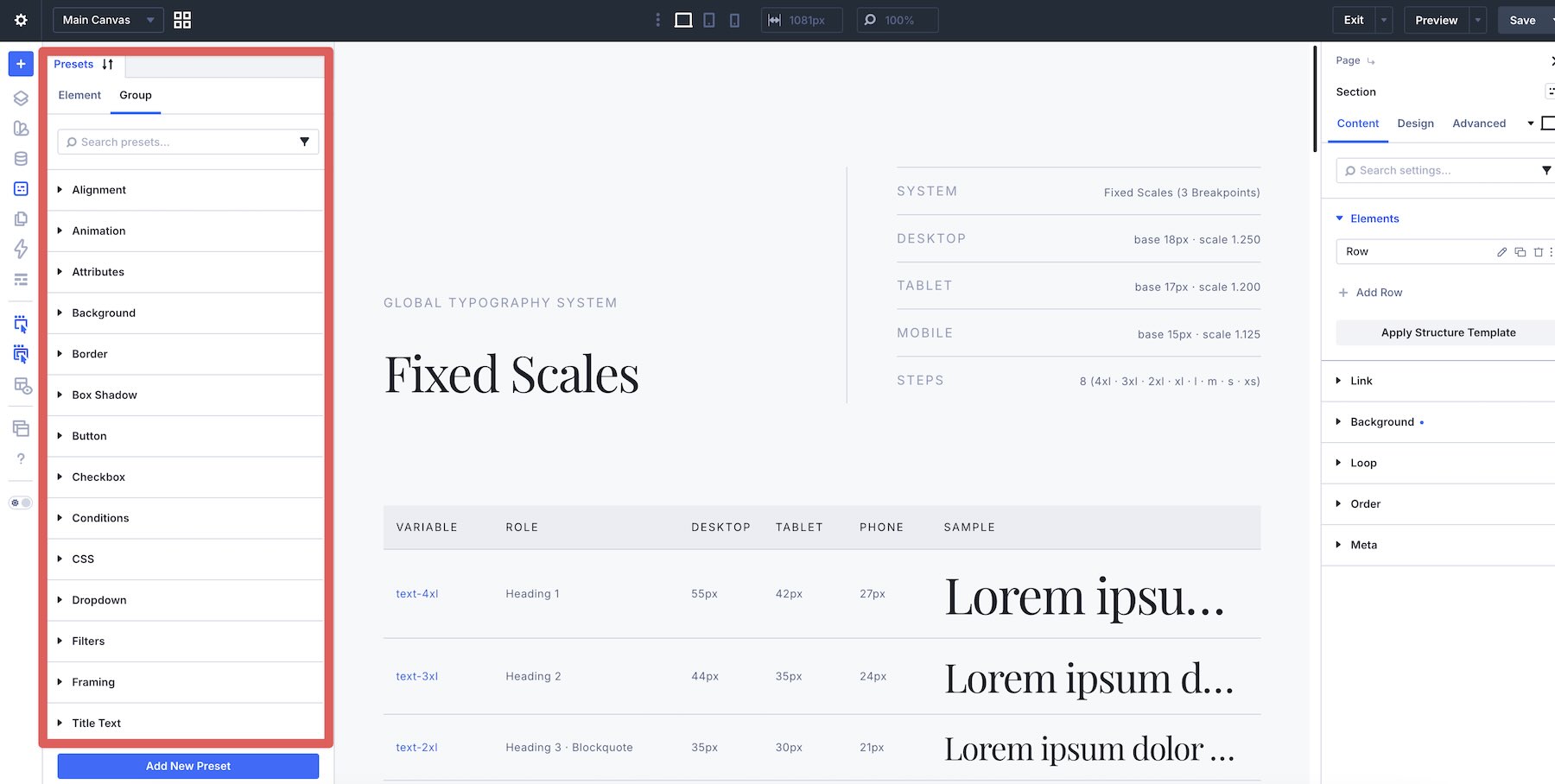Switch to the Advanced settings tab
The width and height of the screenshot is (1555, 784).
(1478, 123)
